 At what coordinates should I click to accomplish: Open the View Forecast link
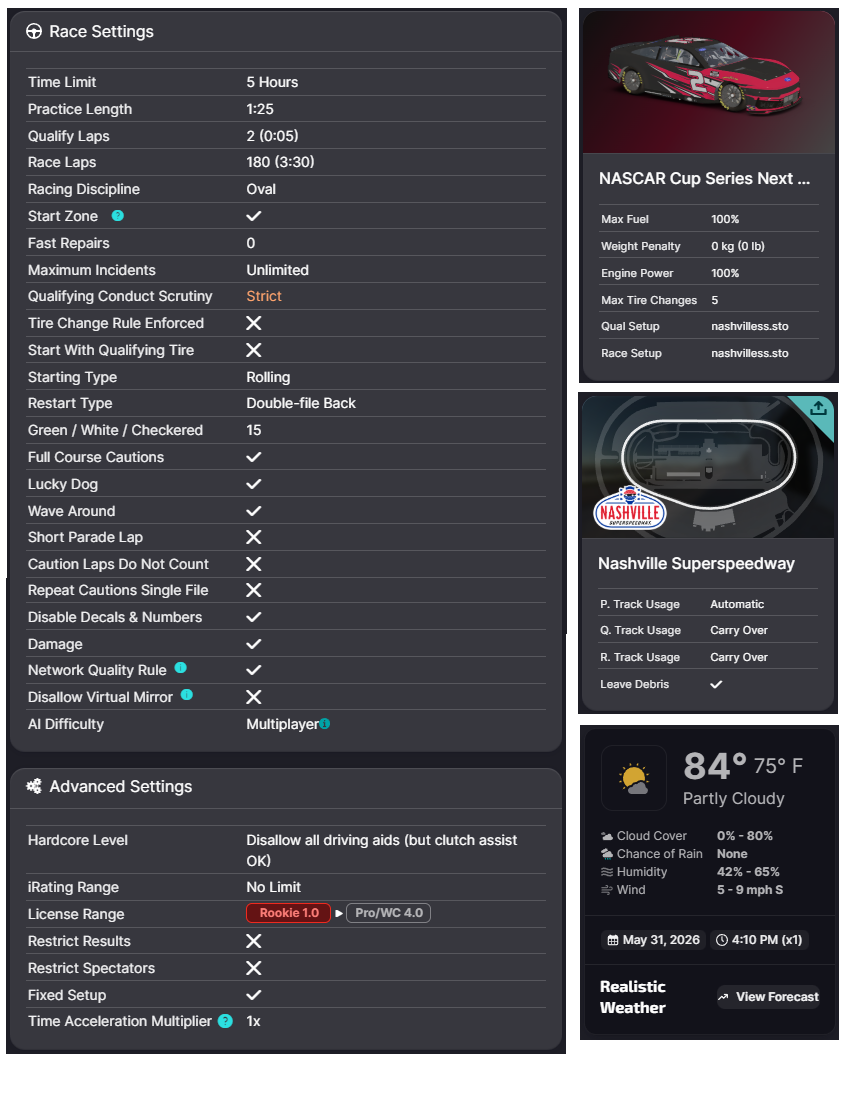point(768,997)
